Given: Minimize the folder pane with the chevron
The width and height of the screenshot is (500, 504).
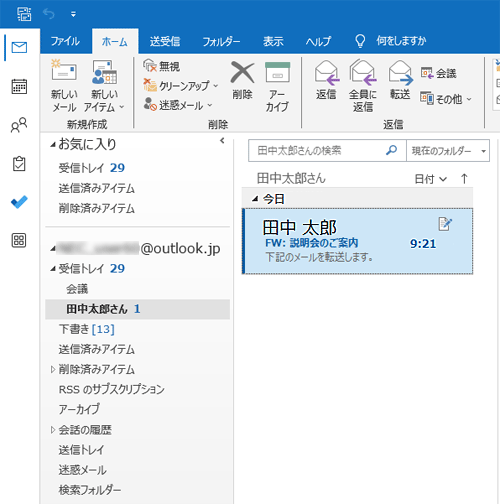Looking at the screenshot, I should point(222,141).
